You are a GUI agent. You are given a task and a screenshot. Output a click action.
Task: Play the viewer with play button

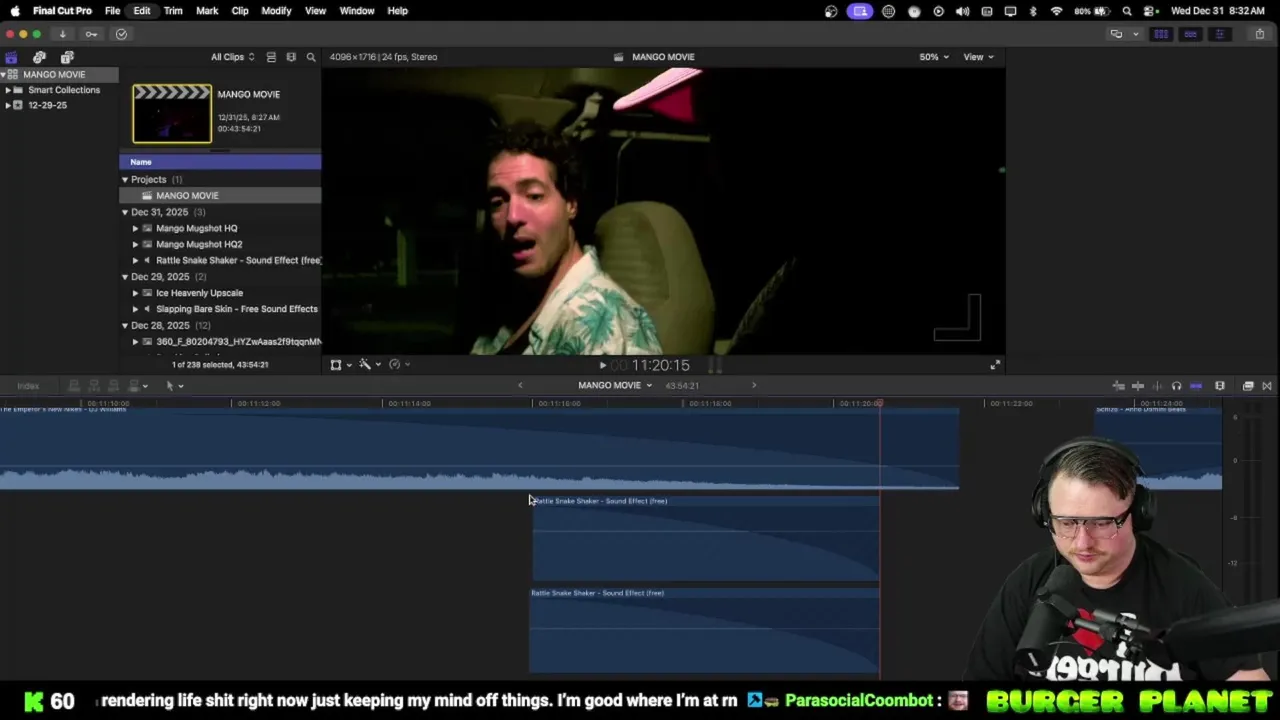pyautogui.click(x=602, y=366)
